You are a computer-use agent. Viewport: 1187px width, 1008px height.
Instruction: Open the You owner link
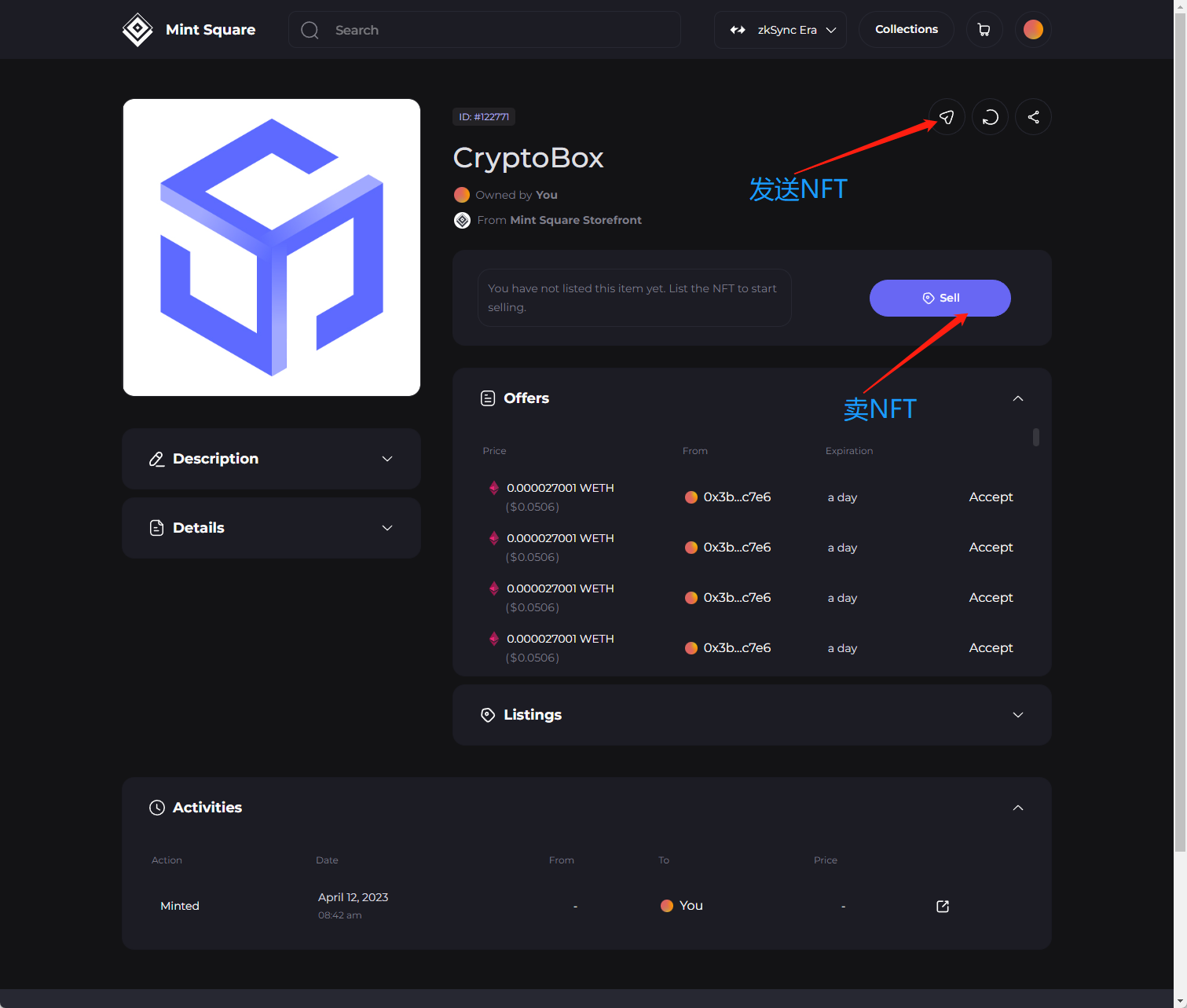coord(547,195)
